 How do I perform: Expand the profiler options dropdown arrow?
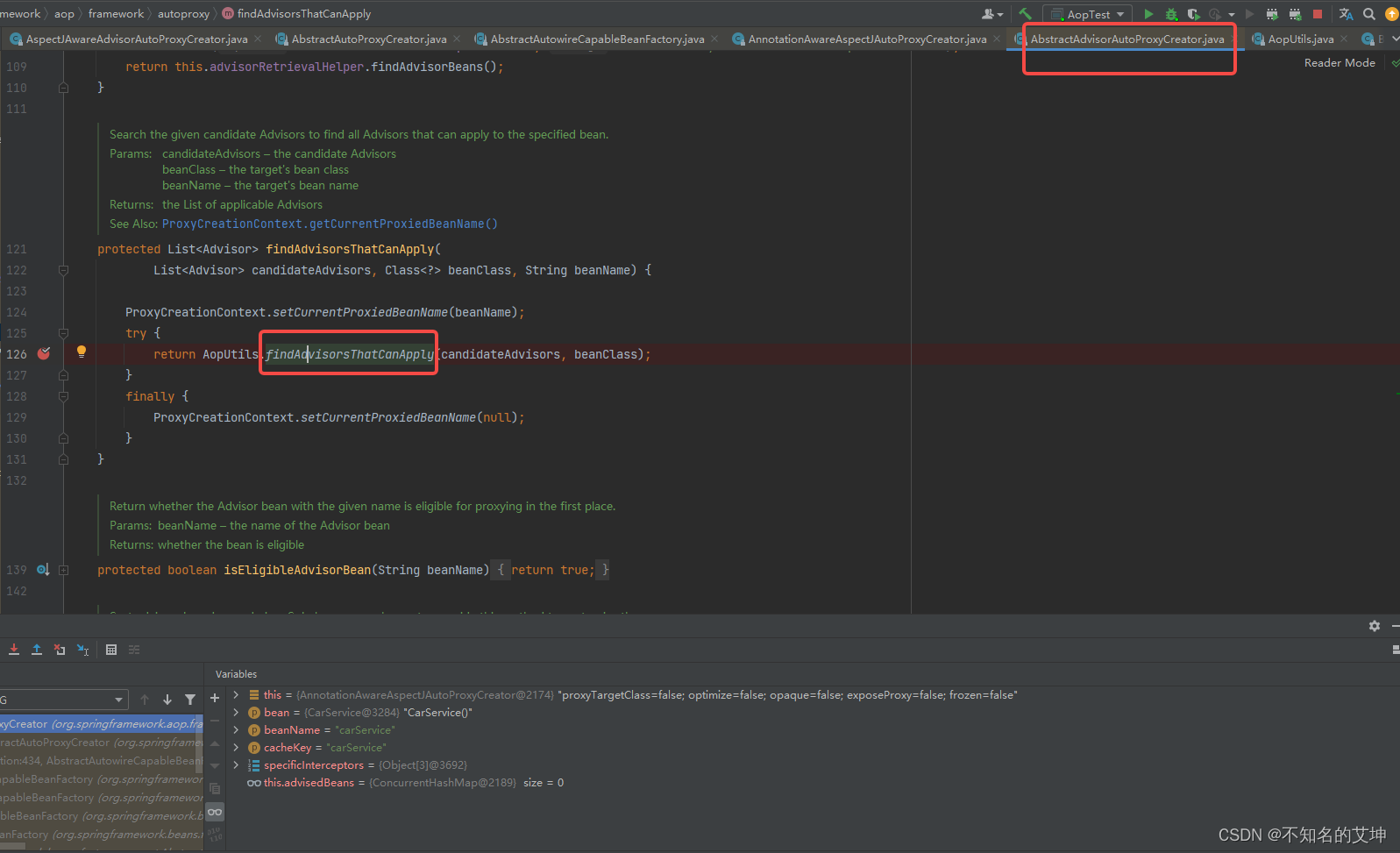point(1232,15)
